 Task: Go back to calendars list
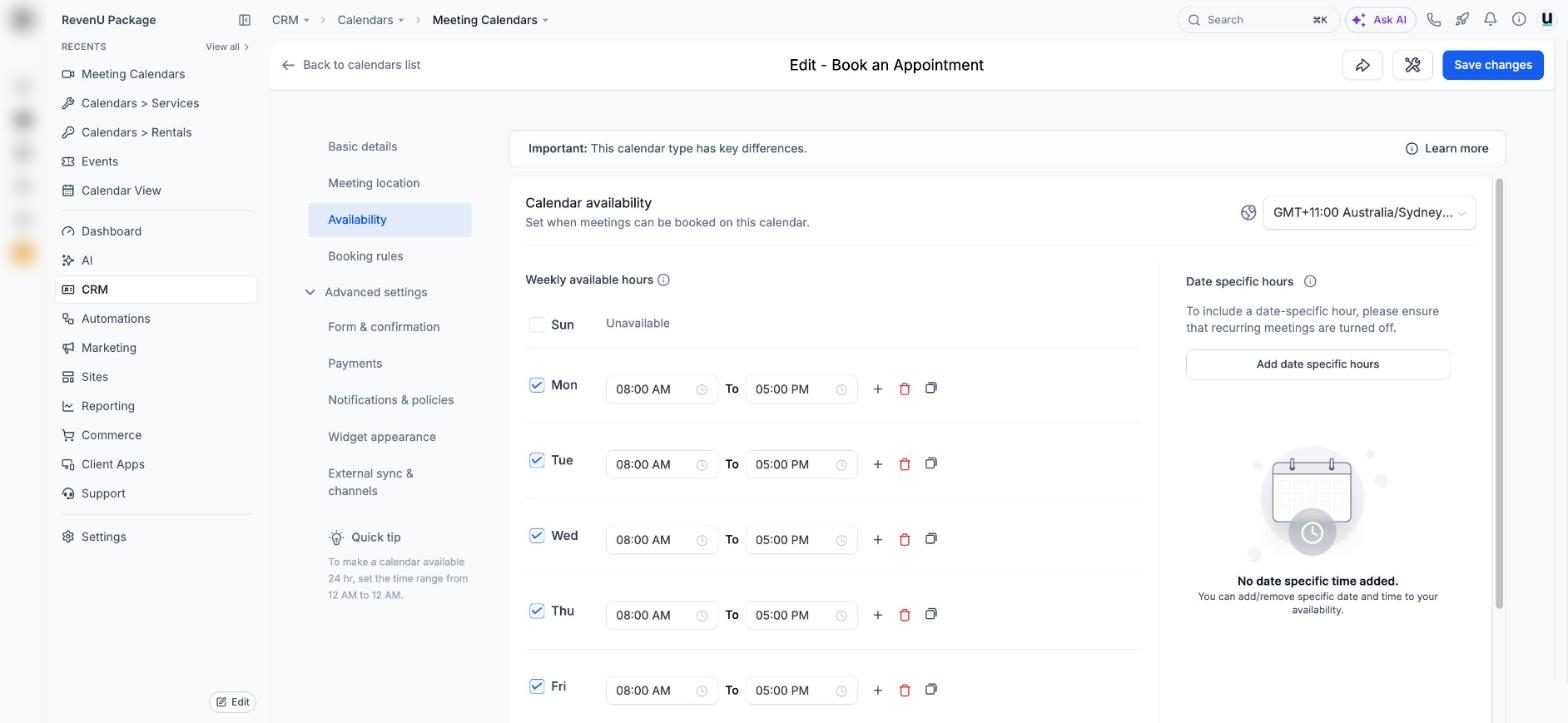tap(351, 65)
